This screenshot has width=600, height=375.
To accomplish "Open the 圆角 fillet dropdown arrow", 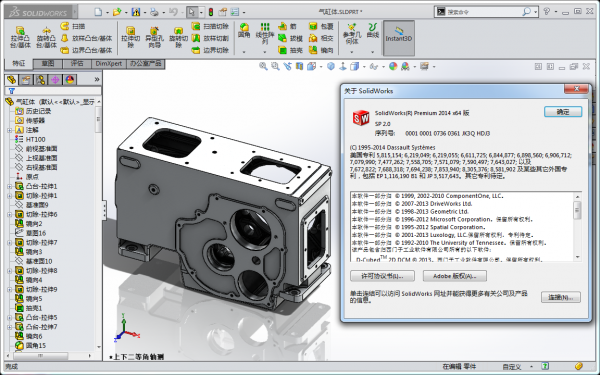I will click(x=244, y=52).
